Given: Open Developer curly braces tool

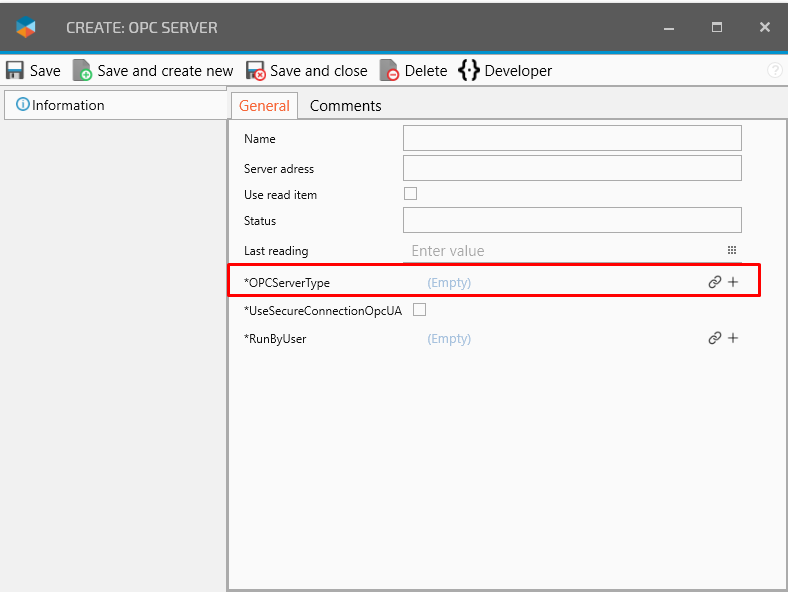Looking at the screenshot, I should click(469, 71).
